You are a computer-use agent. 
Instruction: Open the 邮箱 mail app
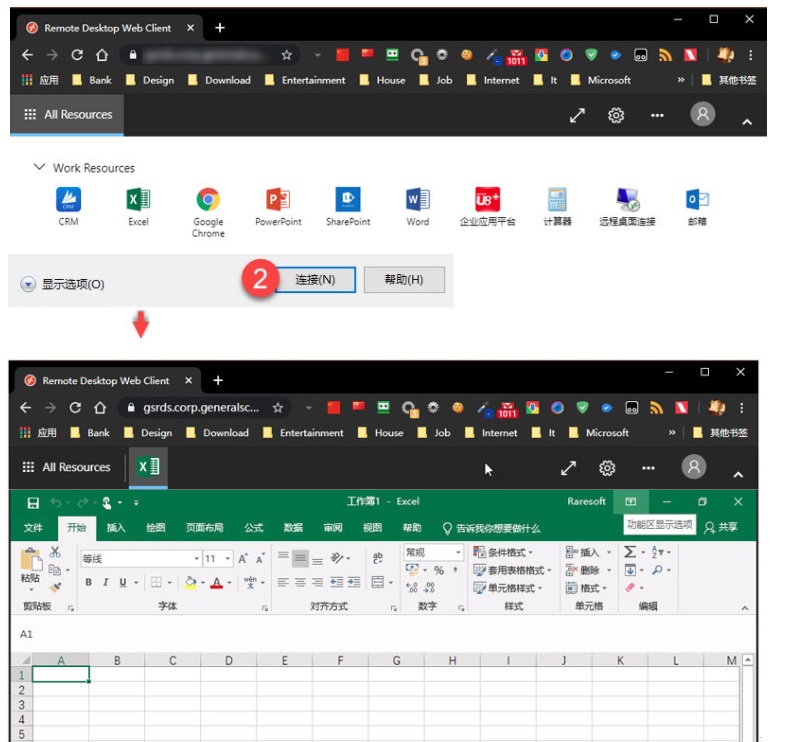tap(697, 200)
